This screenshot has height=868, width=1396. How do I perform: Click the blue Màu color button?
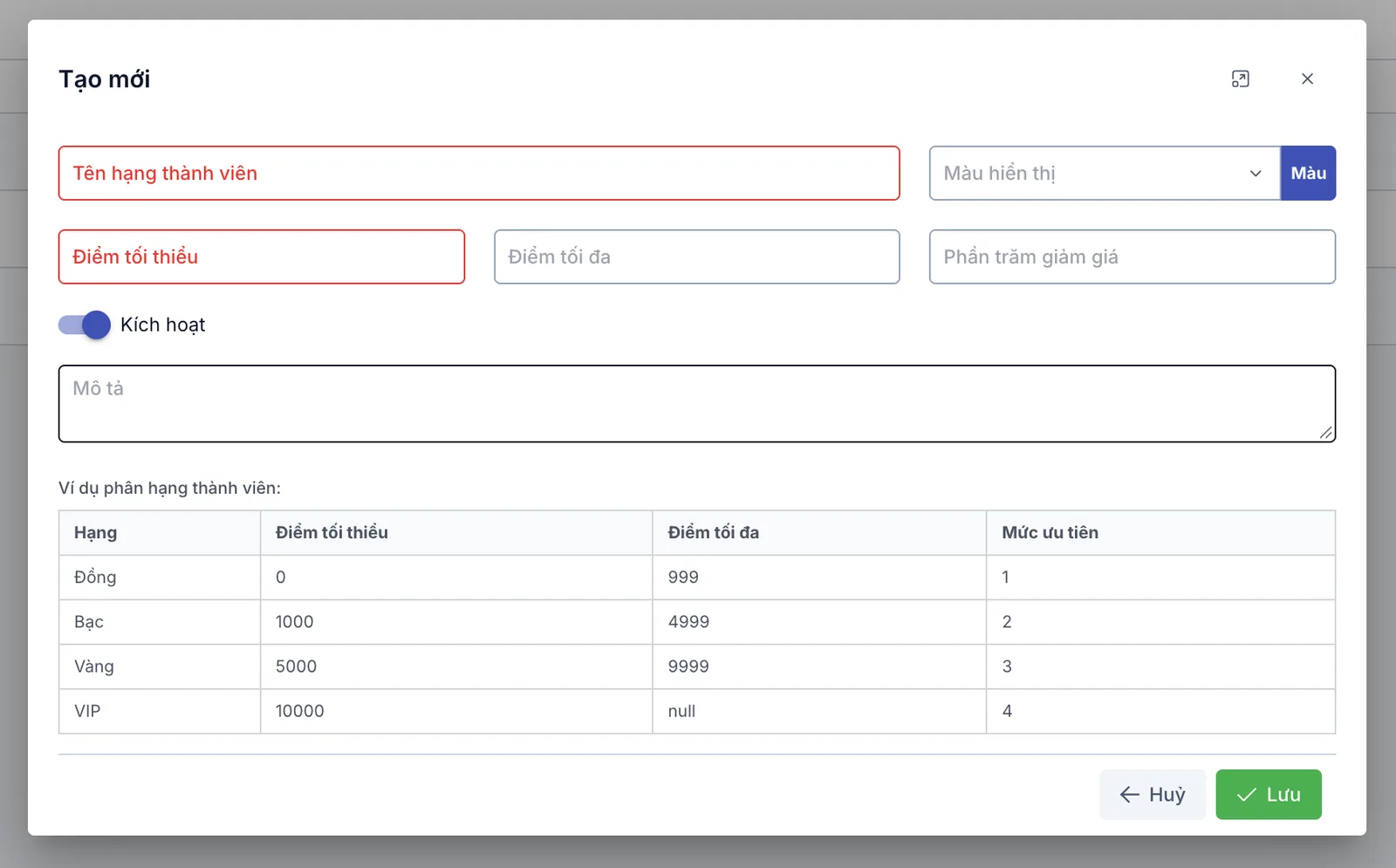(1308, 173)
